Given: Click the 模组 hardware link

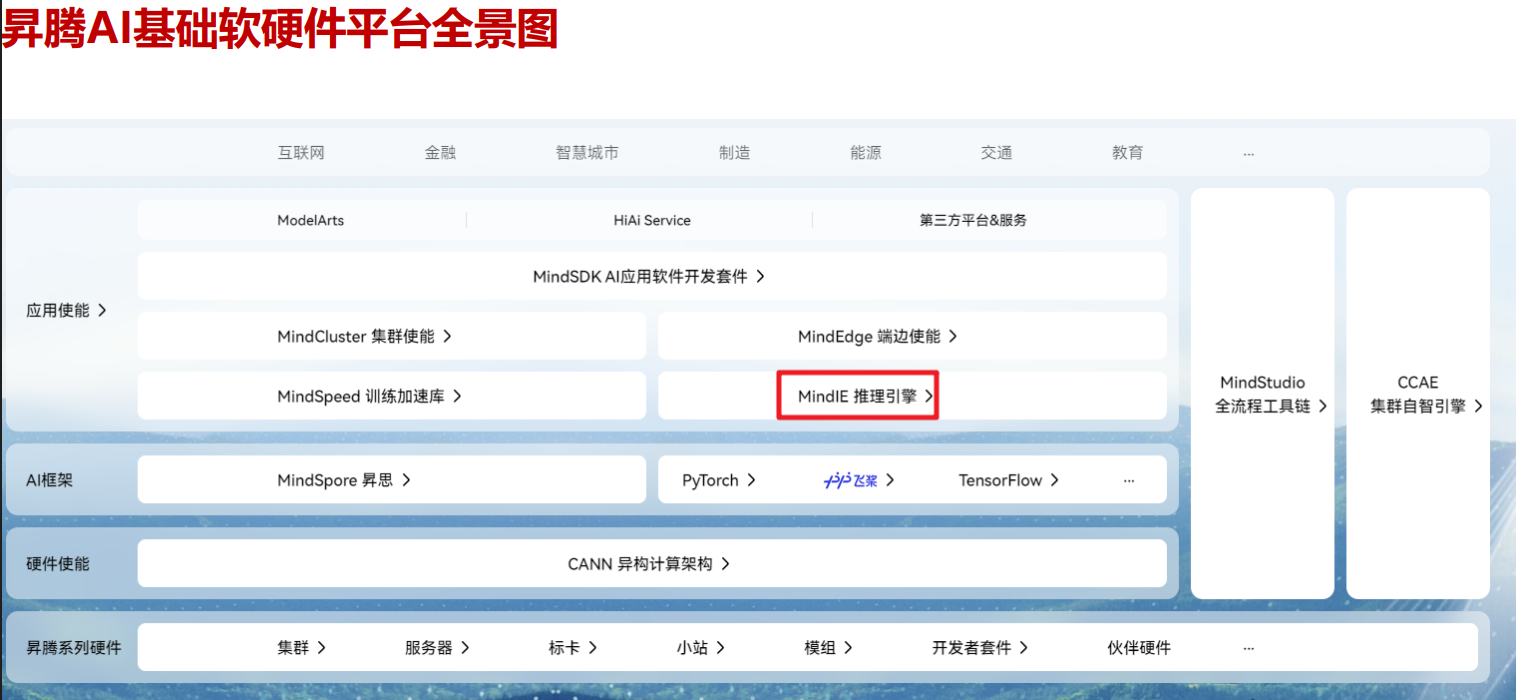Looking at the screenshot, I should pyautogui.click(x=829, y=648).
